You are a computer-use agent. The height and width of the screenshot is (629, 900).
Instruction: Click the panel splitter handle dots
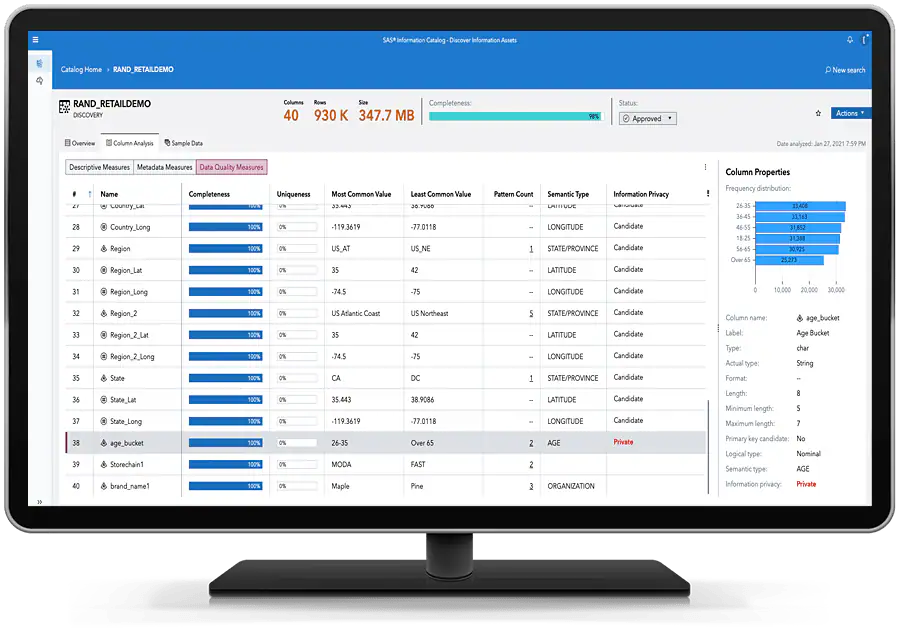[x=718, y=329]
